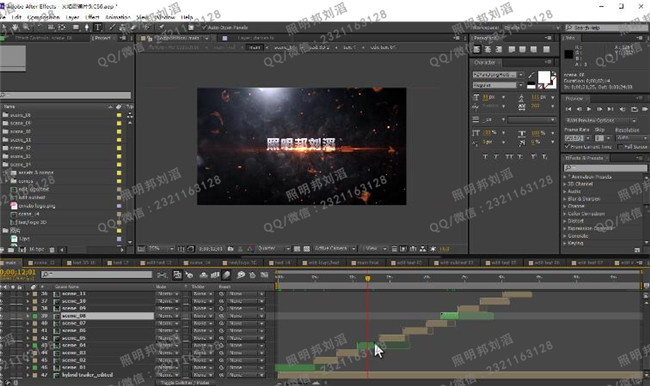Click the Effects & Presets search field
This screenshot has height=386, width=650.
tap(605, 168)
